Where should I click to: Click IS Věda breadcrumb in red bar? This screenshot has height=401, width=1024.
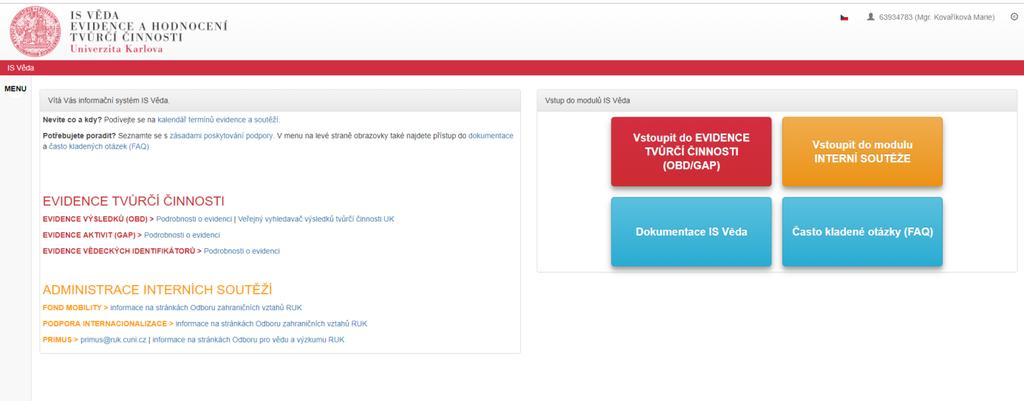(x=21, y=68)
